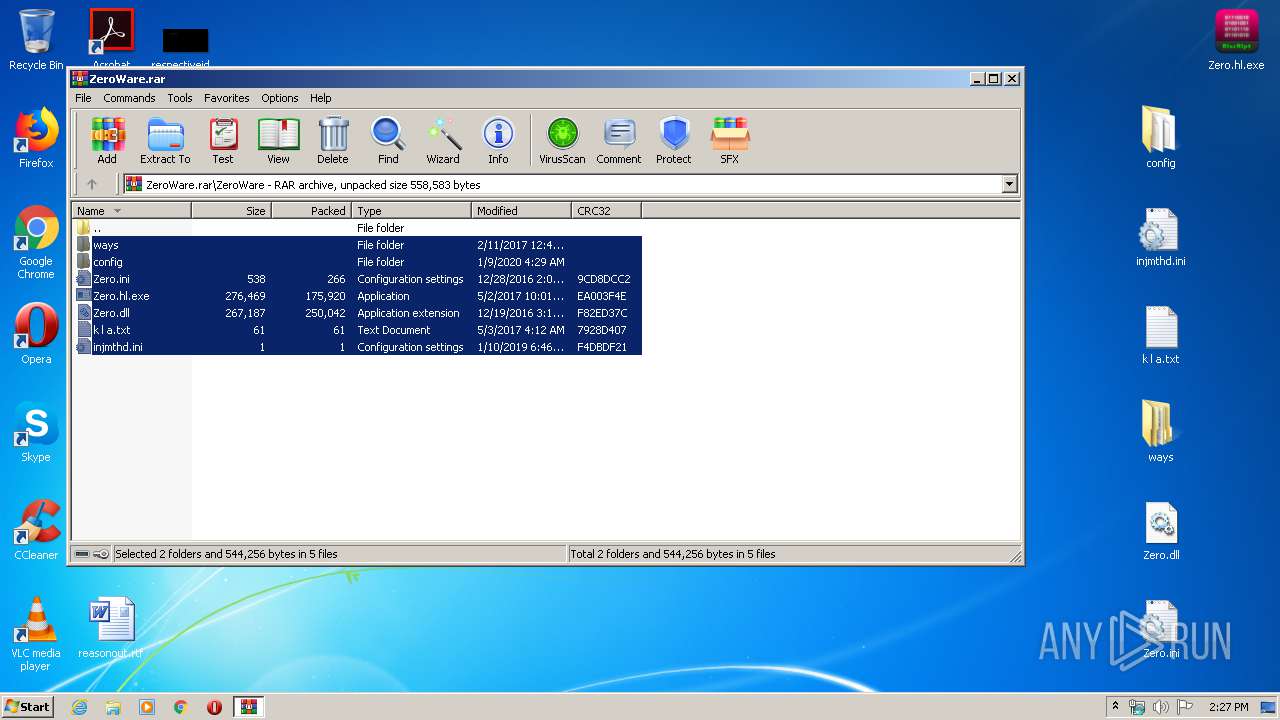Open the Comment tool
The height and width of the screenshot is (720, 1280).
click(x=619, y=140)
